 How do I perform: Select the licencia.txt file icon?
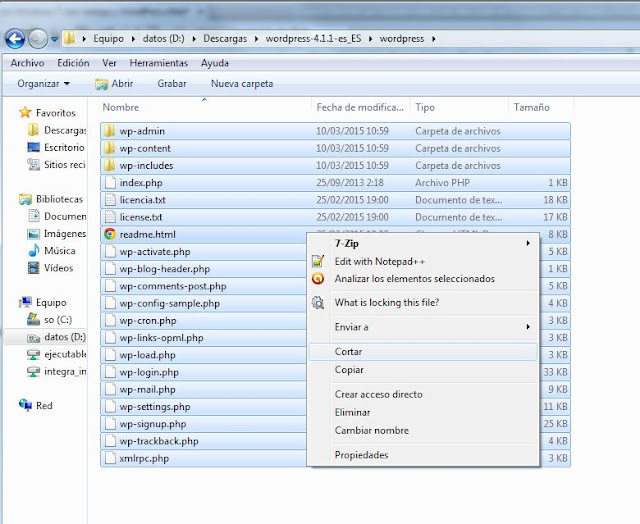click(110, 200)
